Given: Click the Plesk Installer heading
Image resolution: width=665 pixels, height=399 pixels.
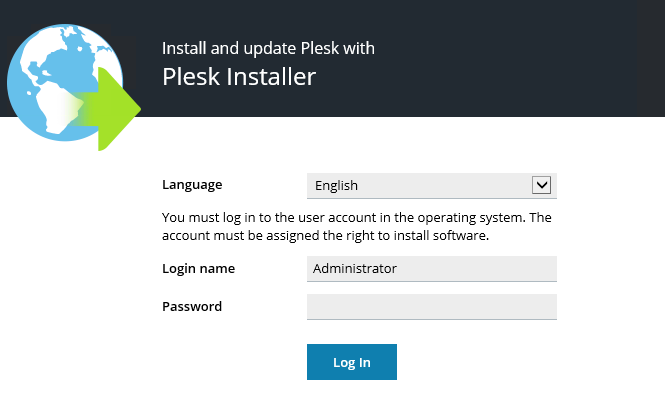Looking at the screenshot, I should 239,77.
